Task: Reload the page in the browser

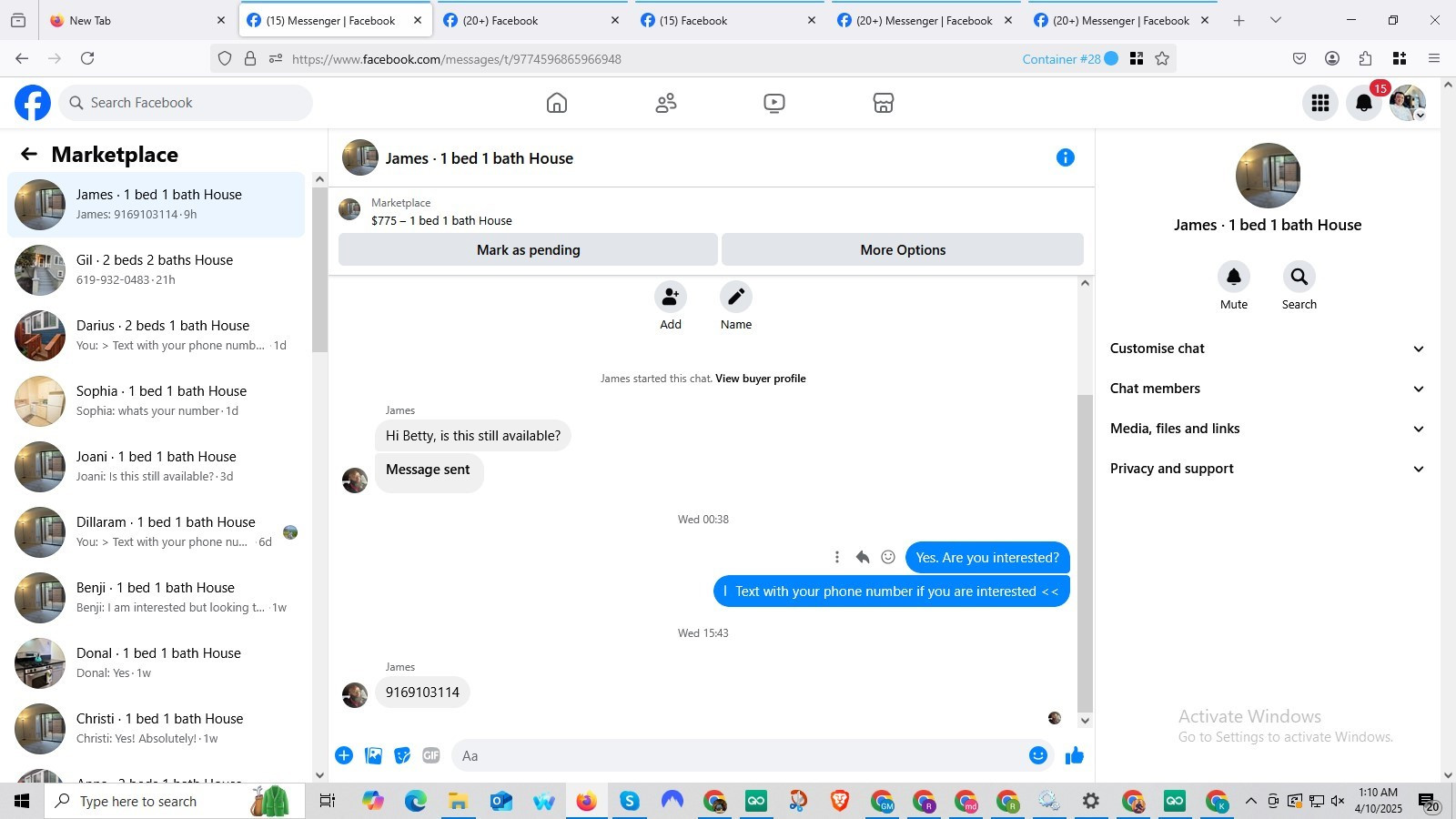Action: [x=87, y=58]
